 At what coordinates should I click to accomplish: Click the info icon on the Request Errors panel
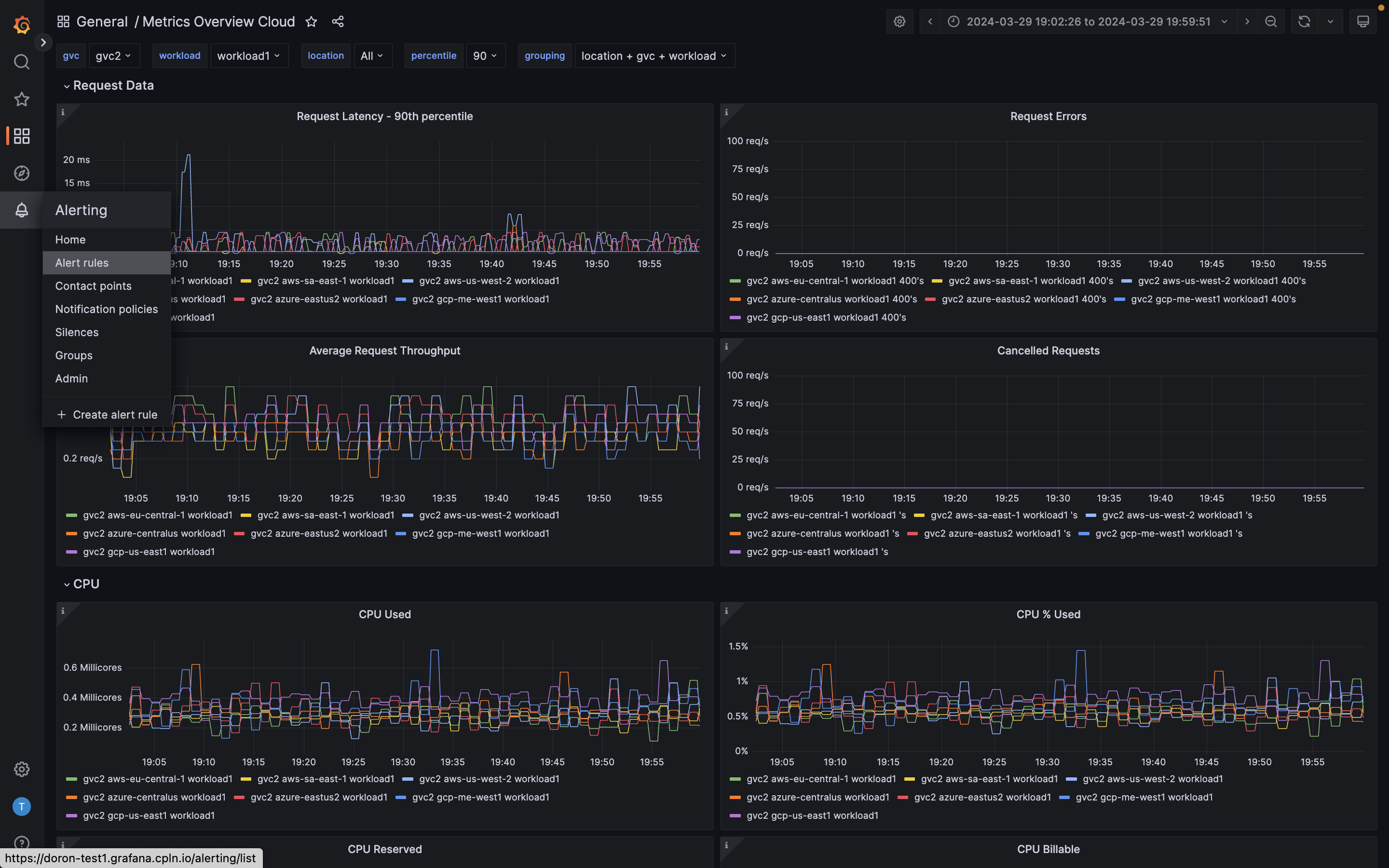726,112
